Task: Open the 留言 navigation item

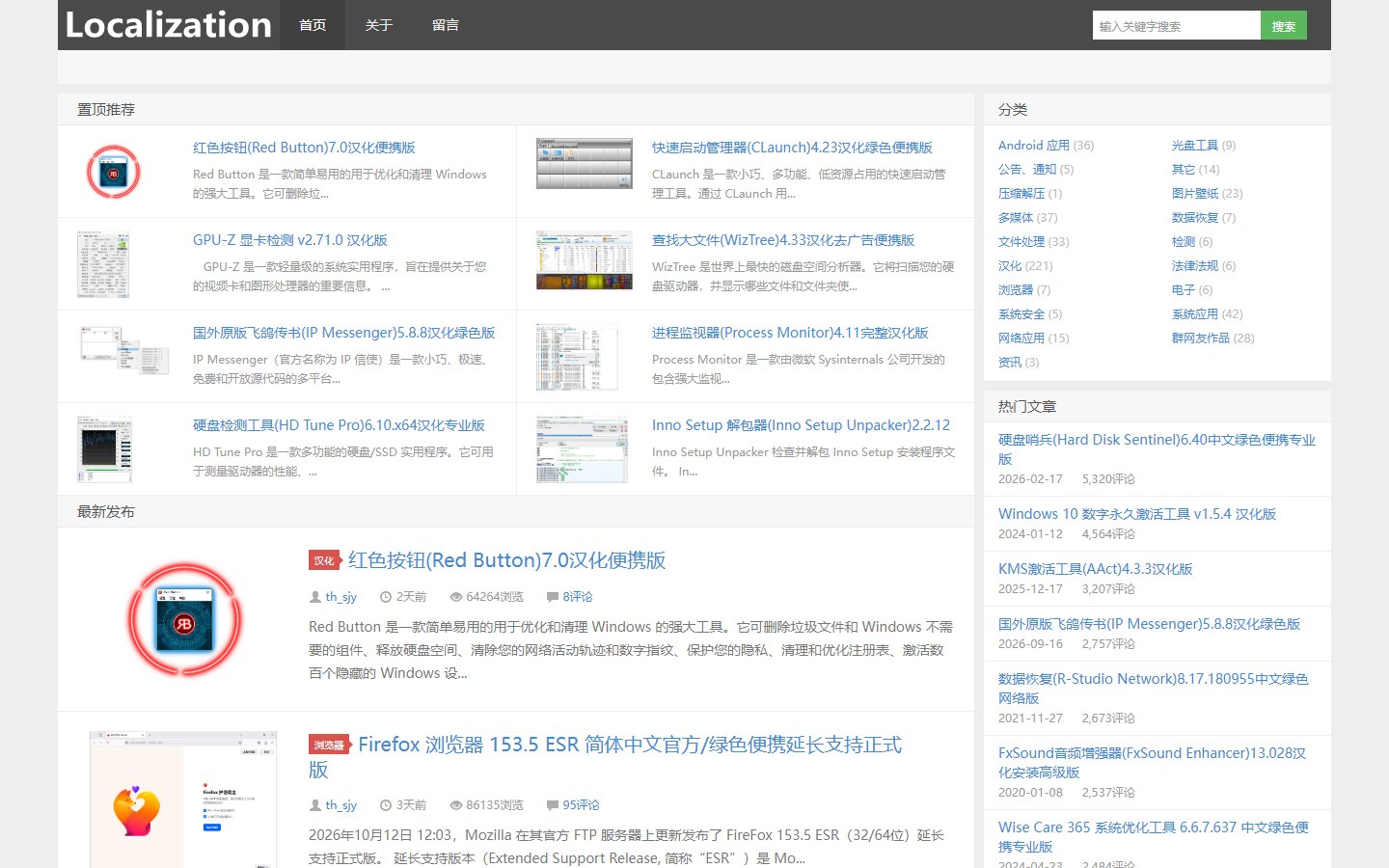Action: click(x=446, y=25)
